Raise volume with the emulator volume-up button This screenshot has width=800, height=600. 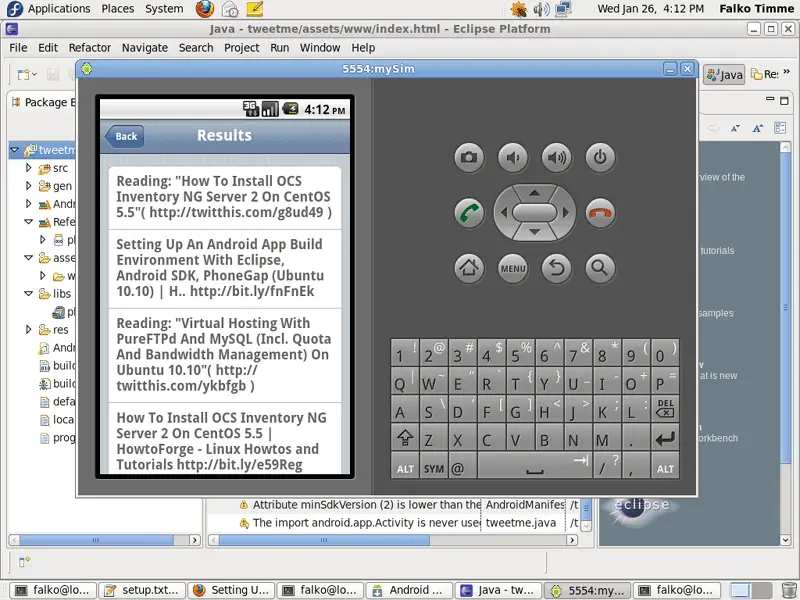(557, 158)
